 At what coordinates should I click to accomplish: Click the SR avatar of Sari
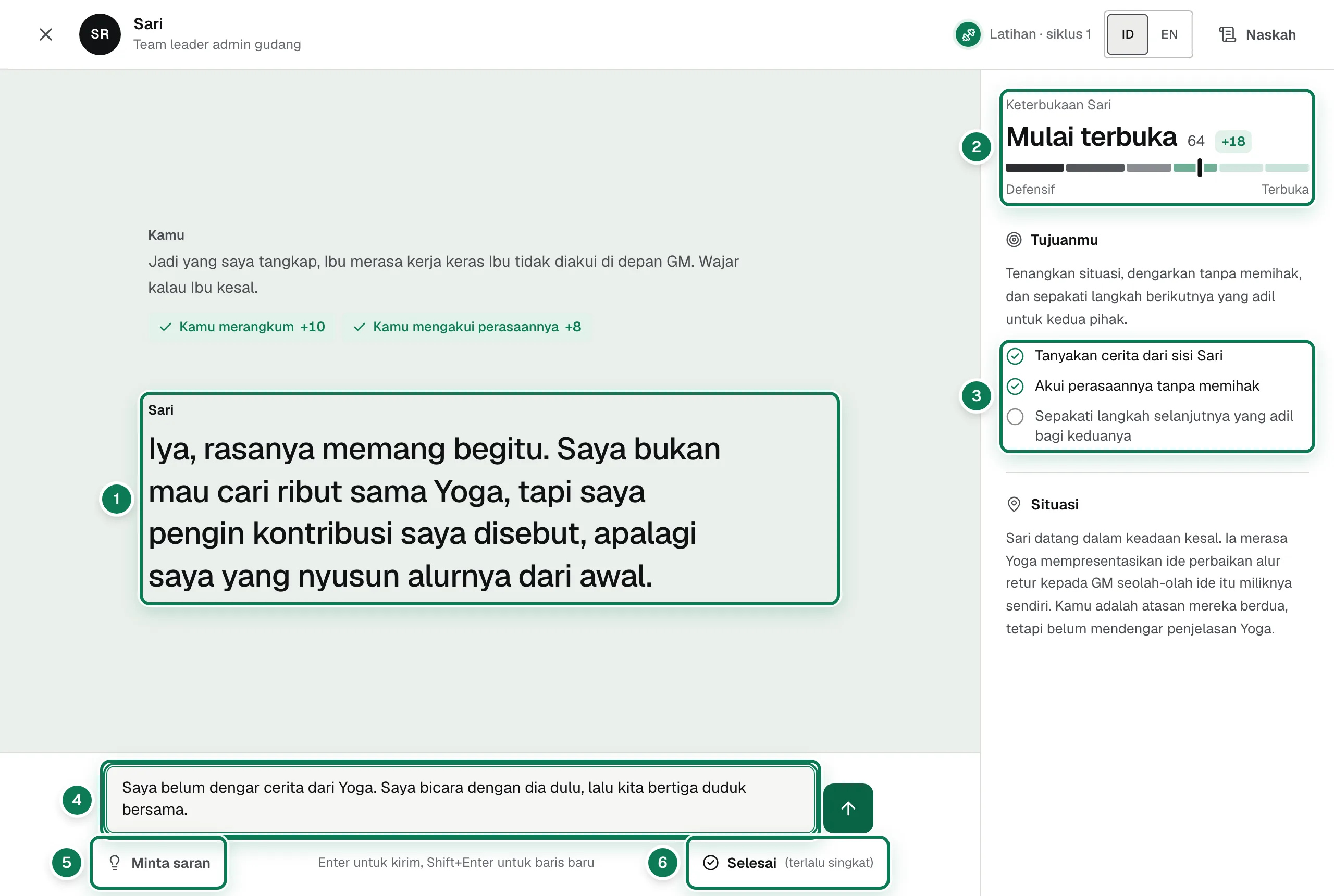100,34
